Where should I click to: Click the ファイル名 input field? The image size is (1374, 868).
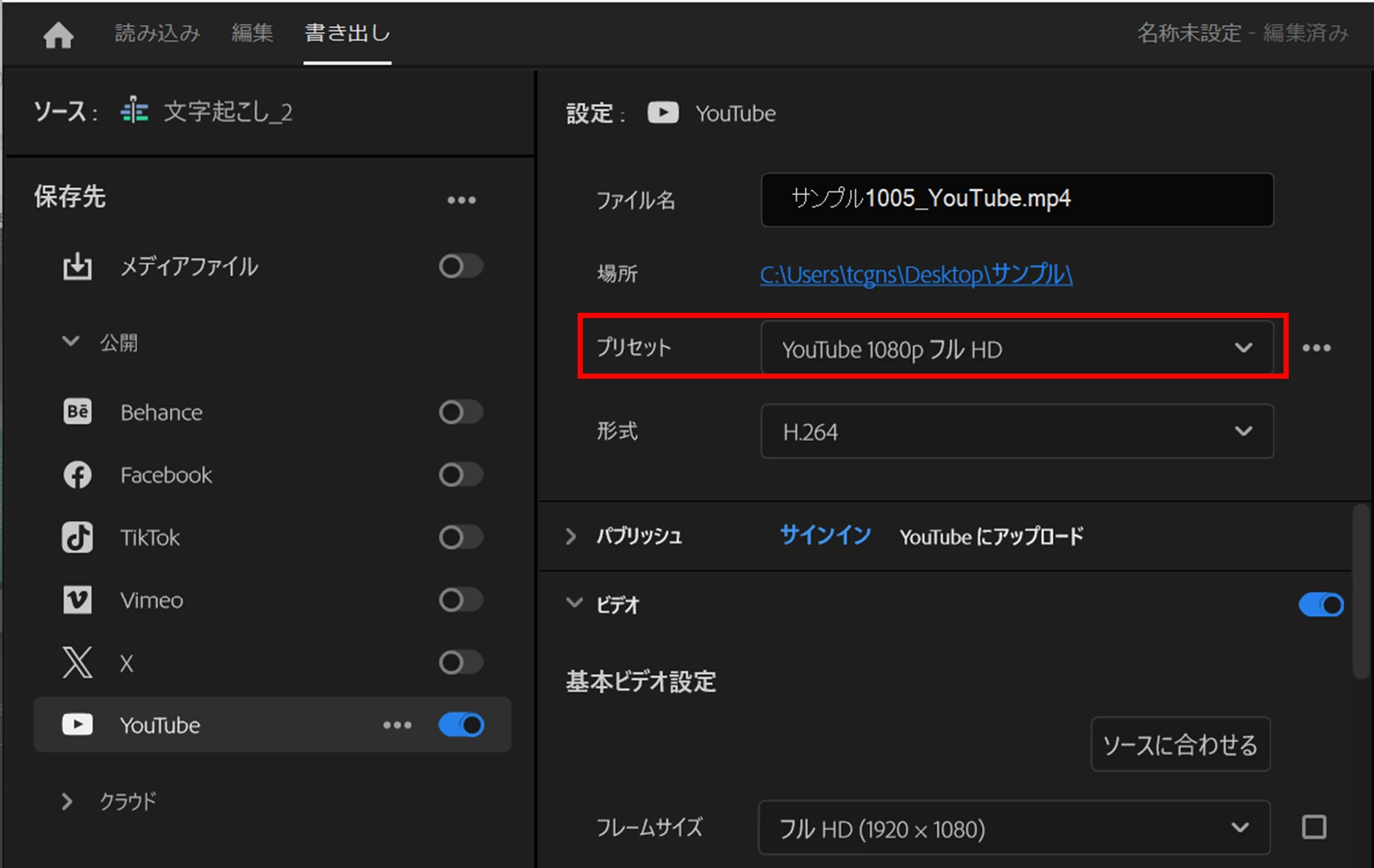tap(1017, 199)
